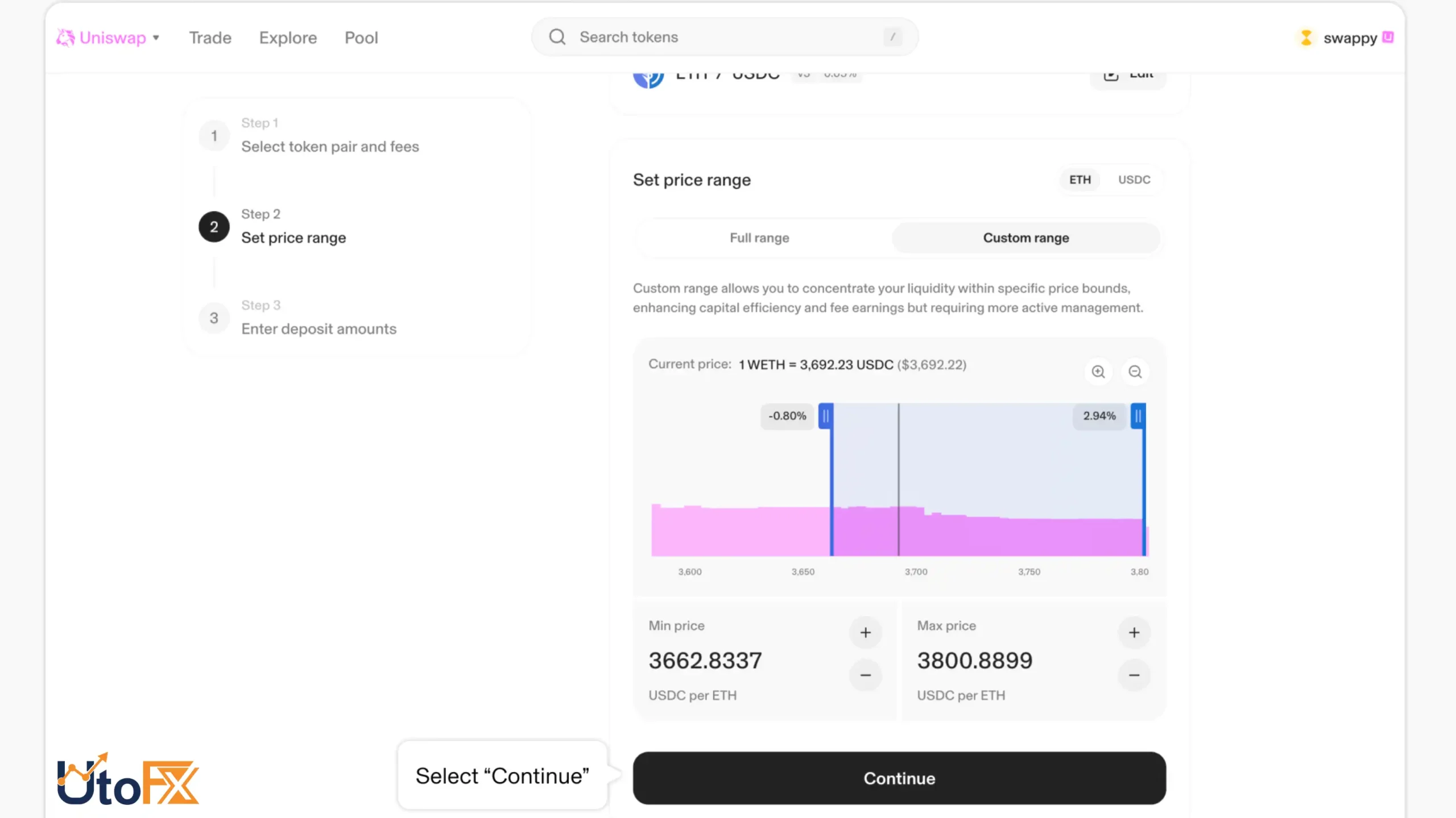Viewport: 1456px width, 818px height.
Task: Click the slash shortcut key badge
Action: point(893,37)
